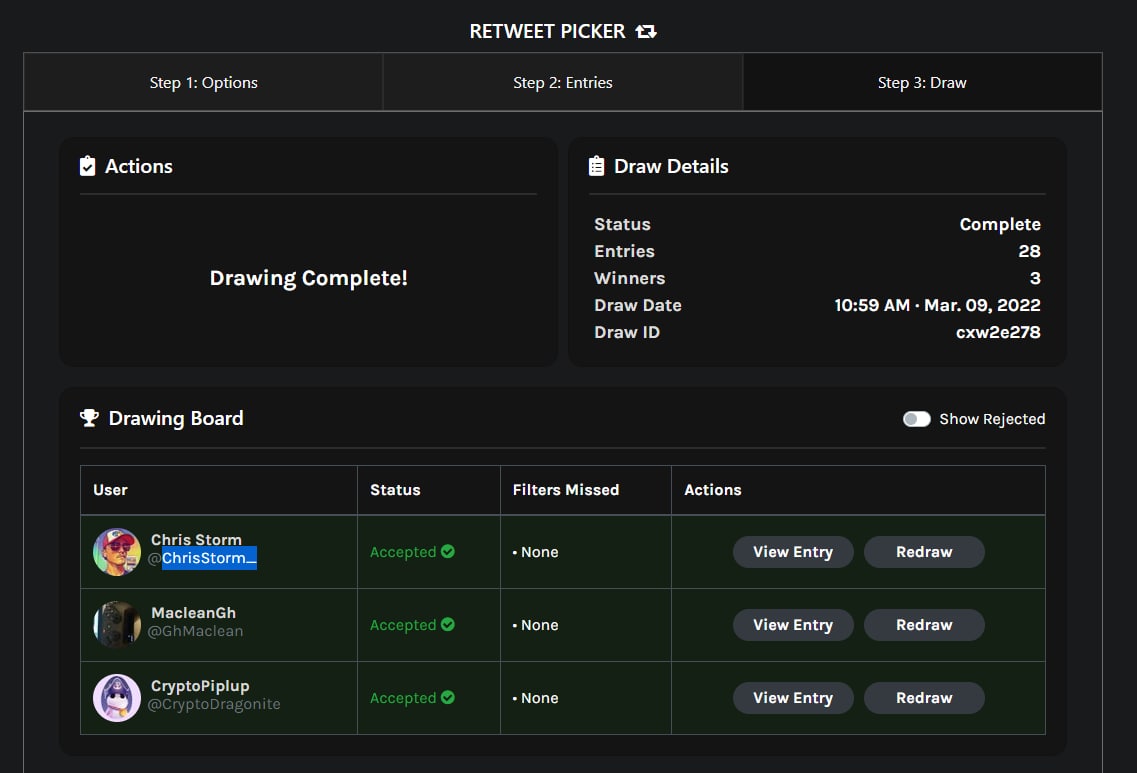Click the trophy icon beside Drawing Board
The height and width of the screenshot is (773, 1137).
point(89,418)
